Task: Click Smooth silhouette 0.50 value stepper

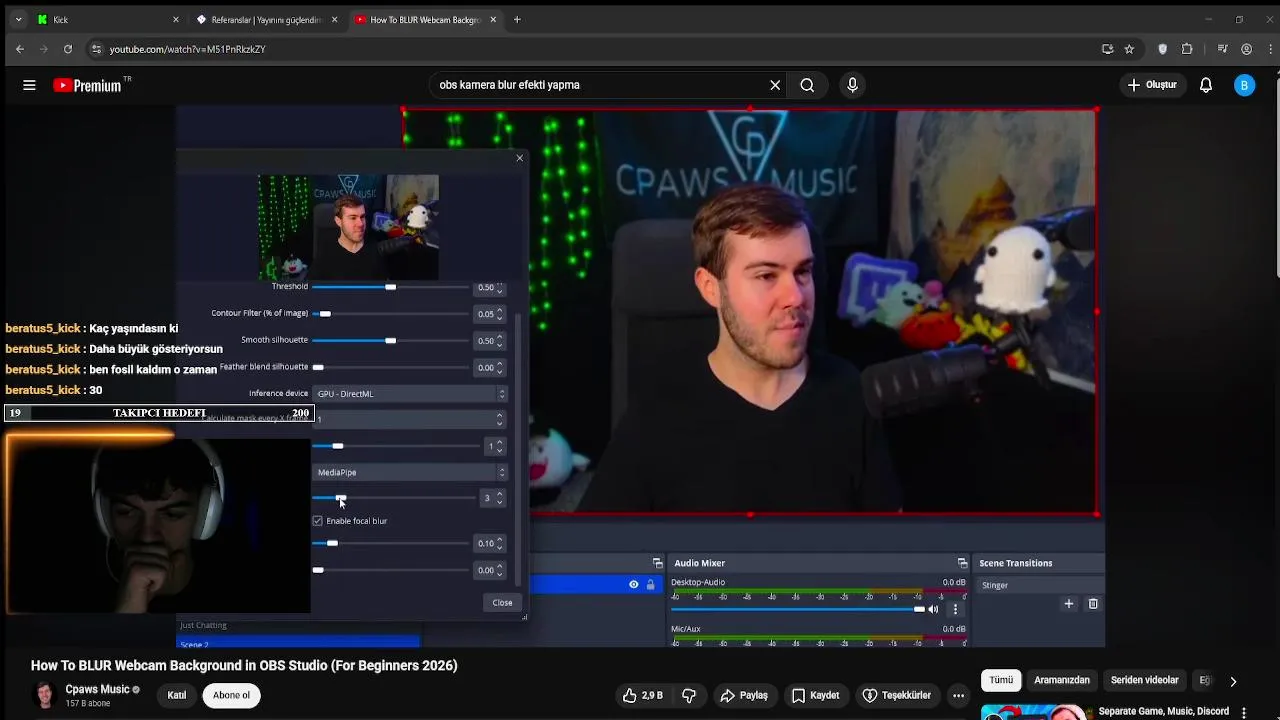Action: pos(500,341)
